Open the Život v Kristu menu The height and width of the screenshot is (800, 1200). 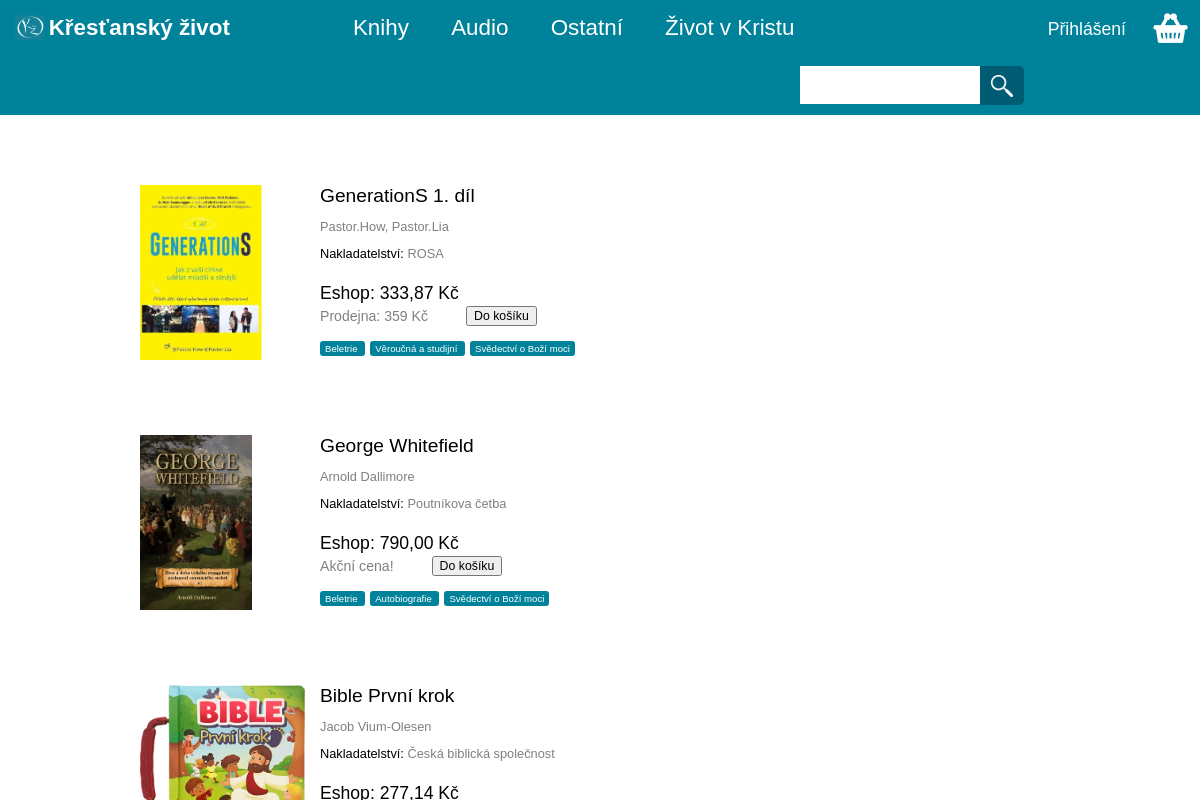tap(730, 28)
